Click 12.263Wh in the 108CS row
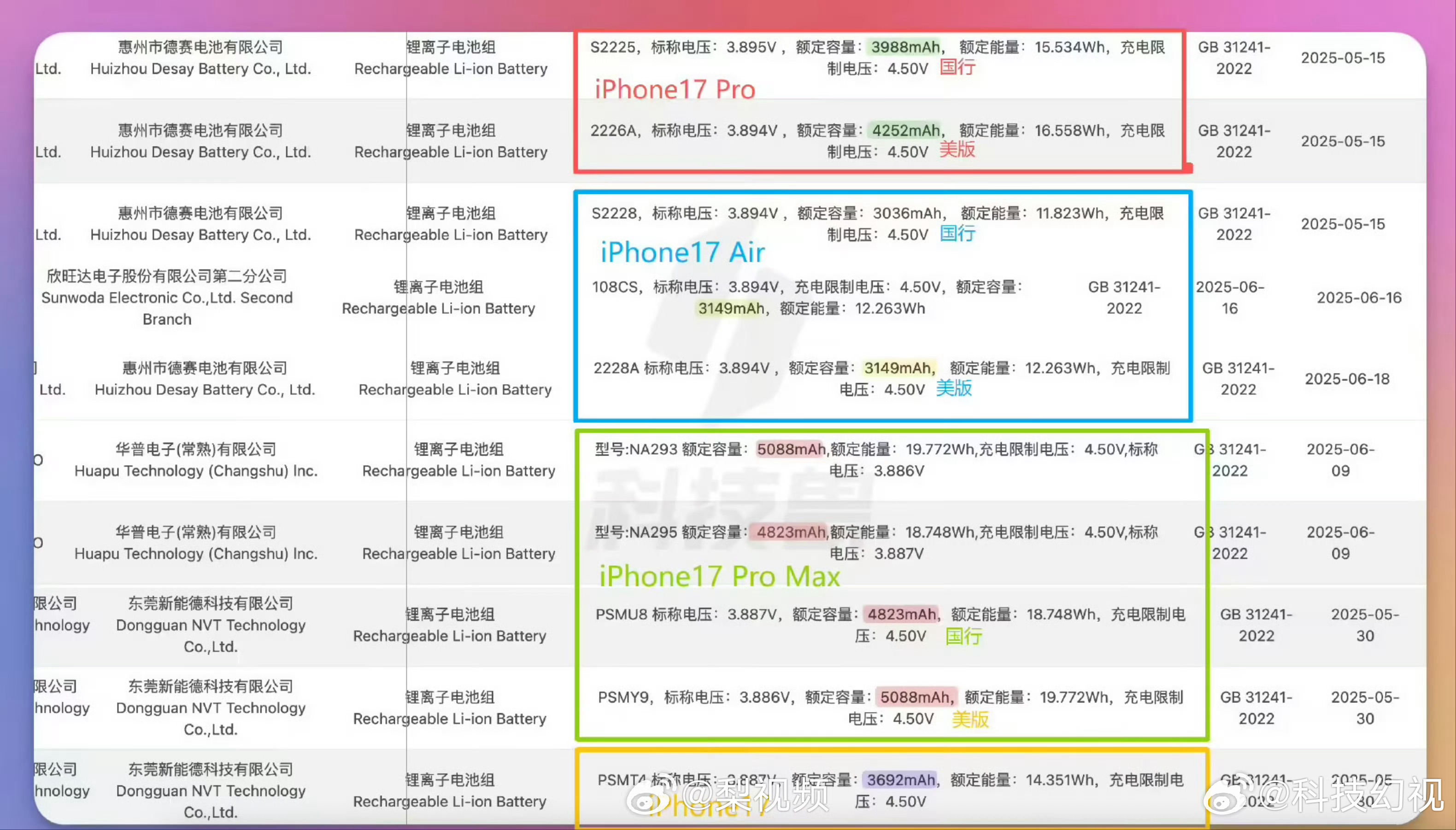Image resolution: width=1456 pixels, height=830 pixels. [x=890, y=309]
